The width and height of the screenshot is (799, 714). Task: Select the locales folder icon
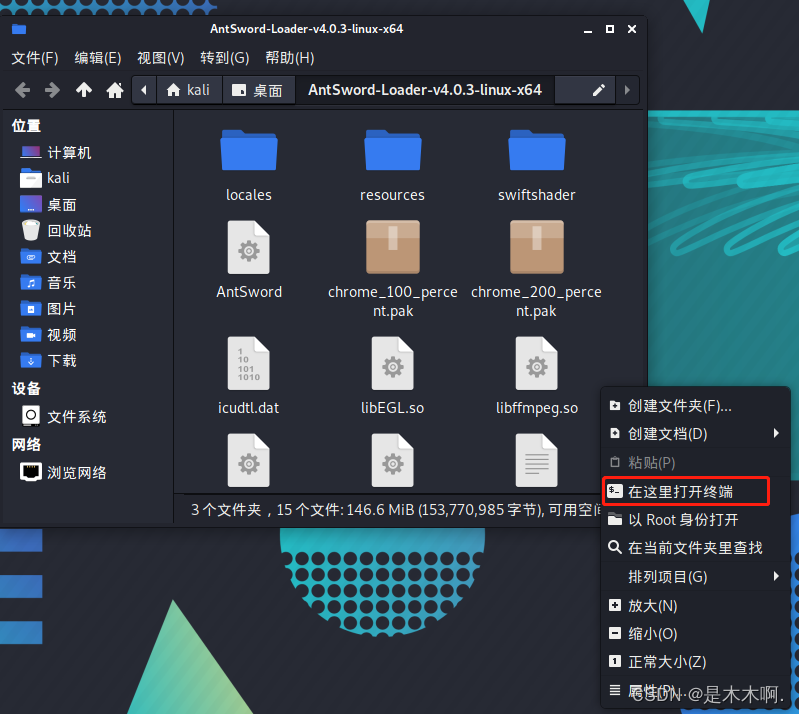click(x=249, y=150)
